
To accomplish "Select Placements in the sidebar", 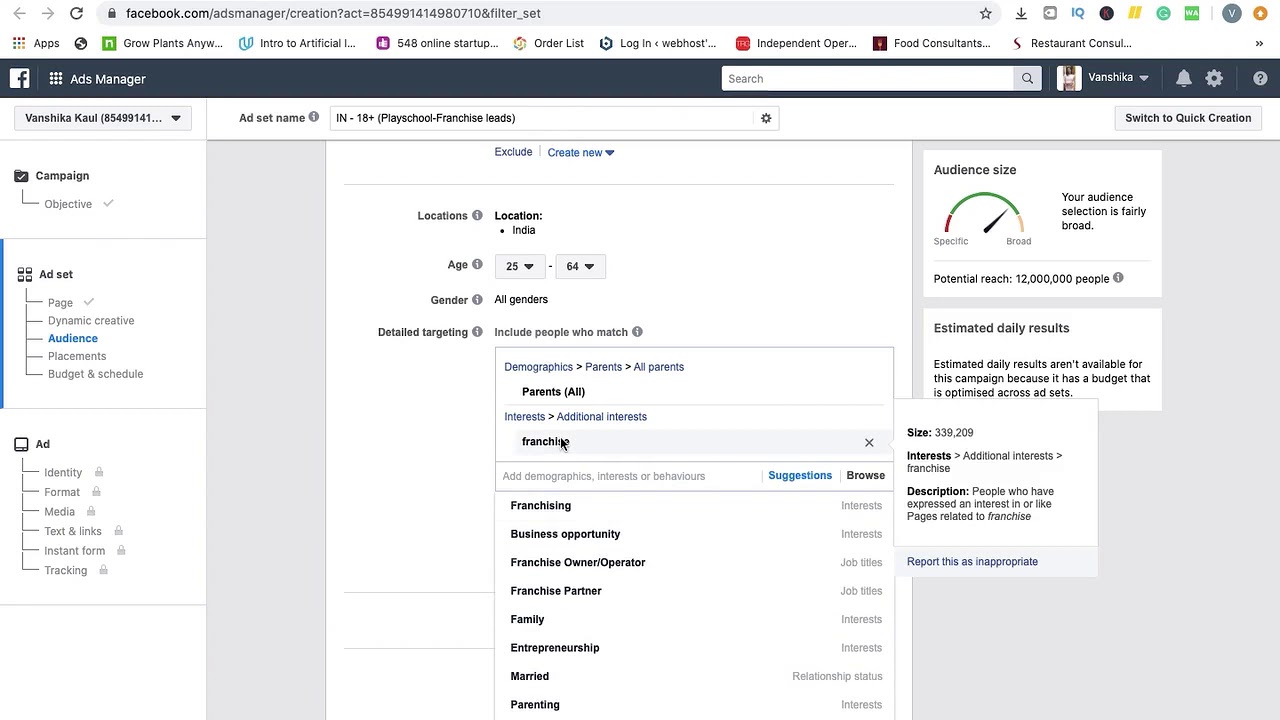I will click(77, 356).
